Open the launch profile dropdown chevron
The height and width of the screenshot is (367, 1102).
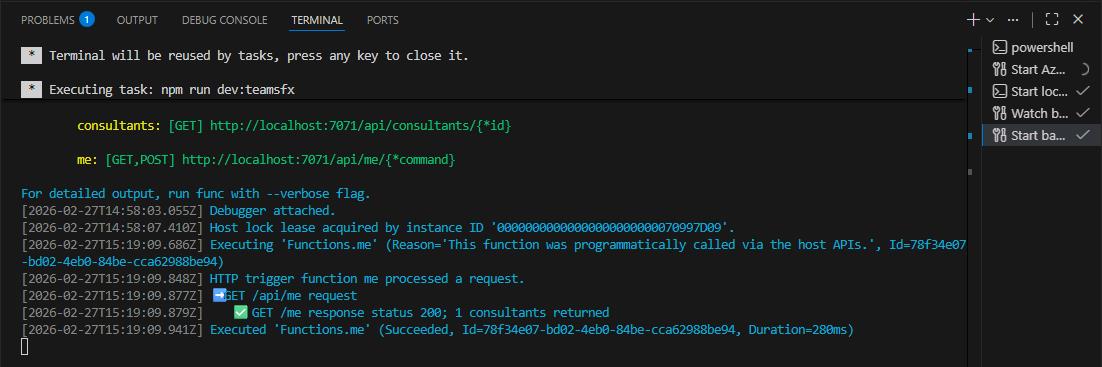990,20
